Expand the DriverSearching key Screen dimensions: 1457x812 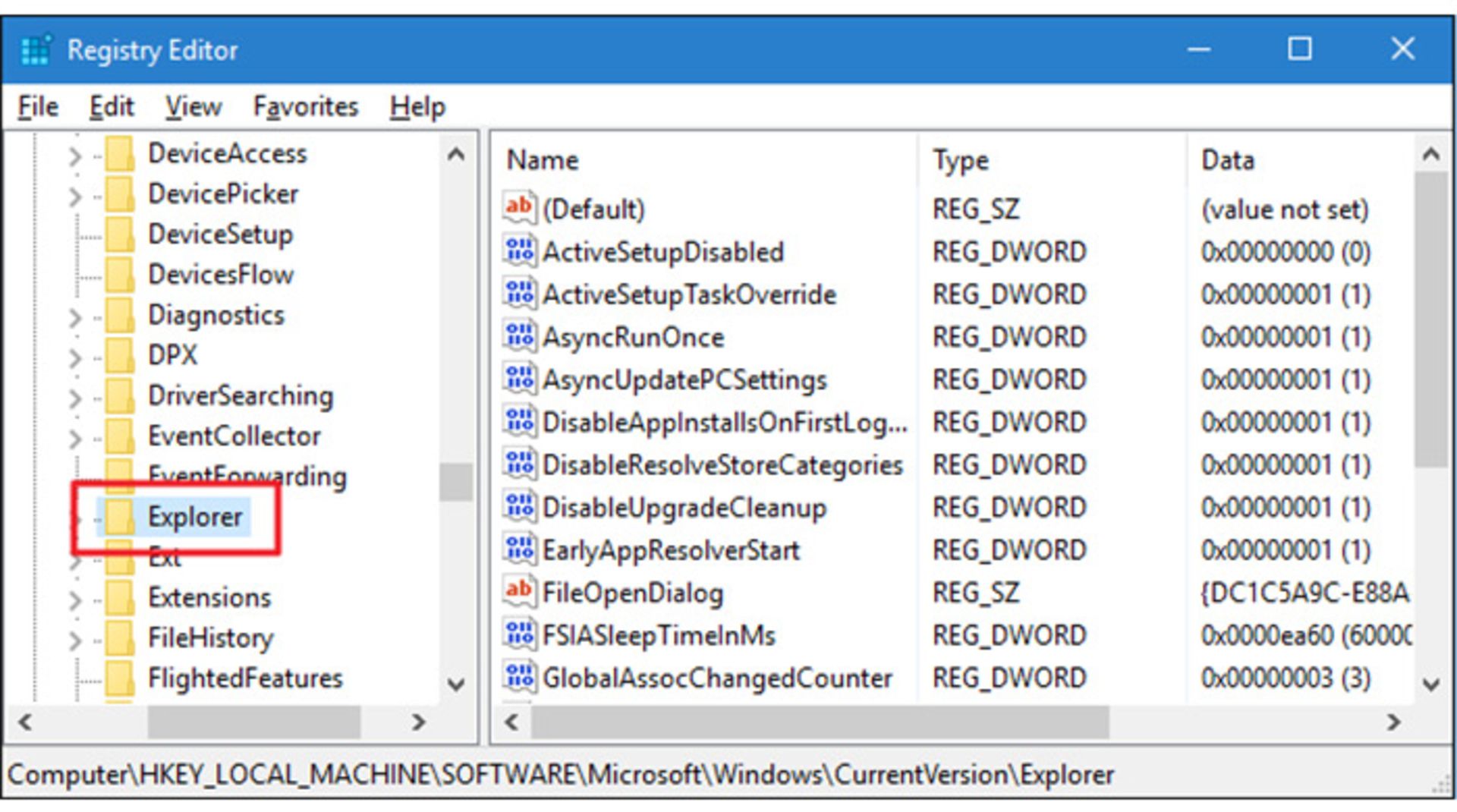pos(74,398)
